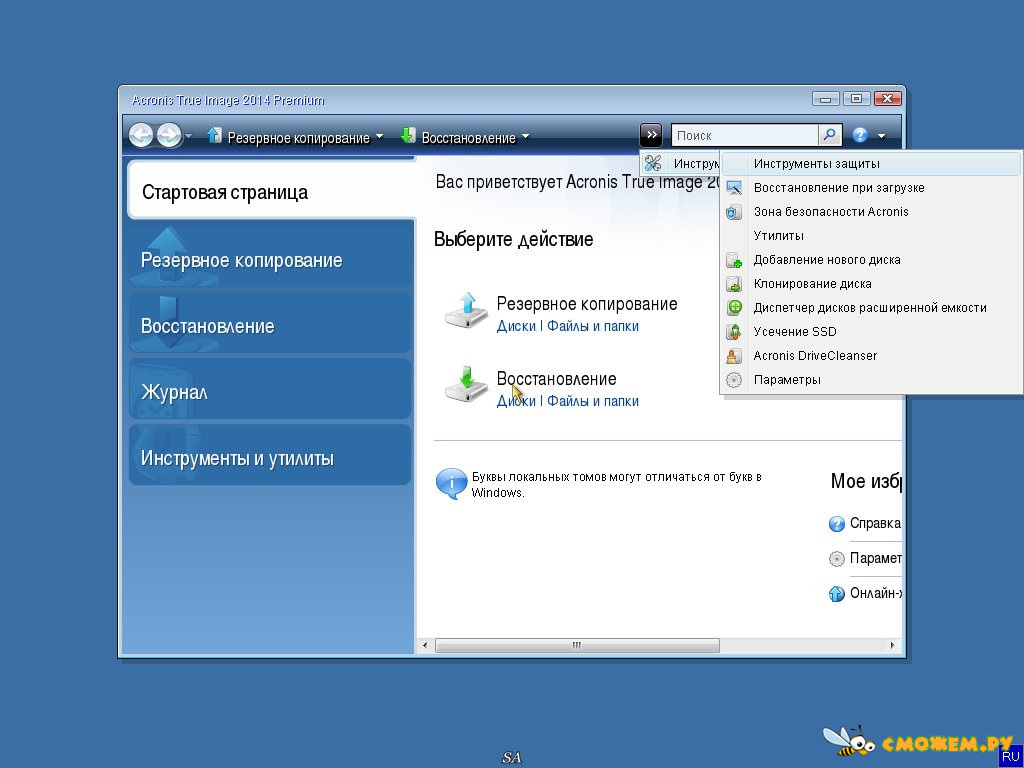Image resolution: width=1024 pixels, height=768 pixels.
Task: Choose Клонирование диска menu item
Action: coord(871,284)
